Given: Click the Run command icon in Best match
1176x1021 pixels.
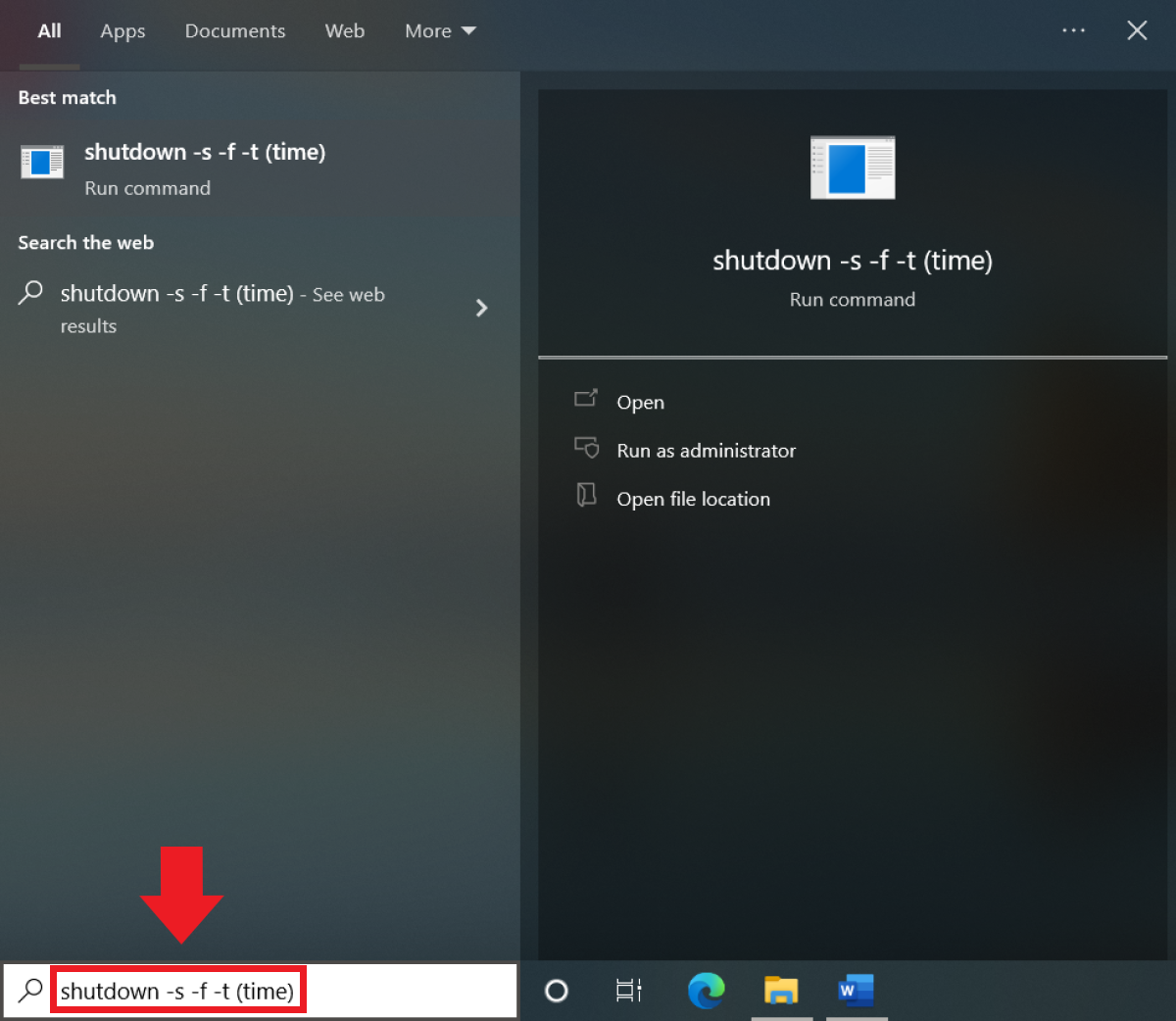Looking at the screenshot, I should coord(42,162).
